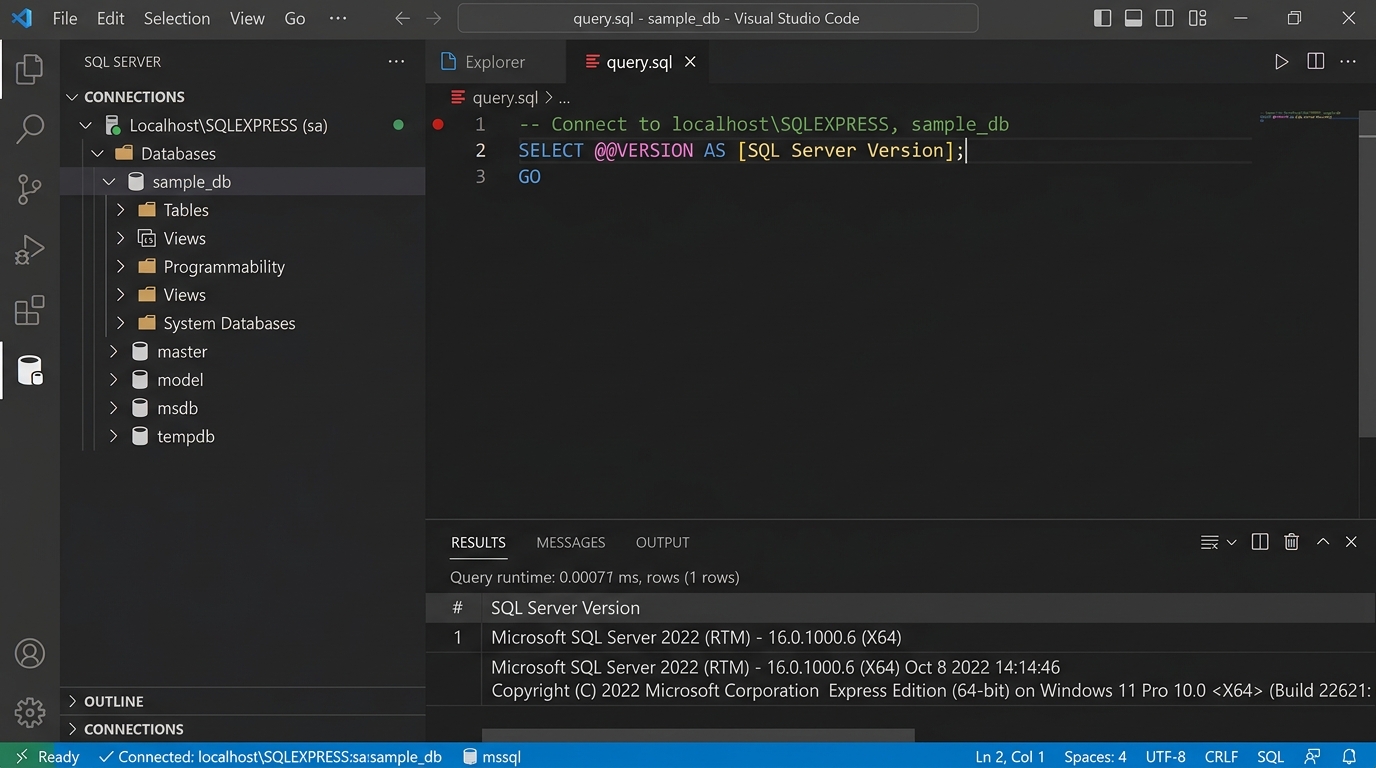Open the Explorer view in activity bar
Screen dimensions: 1376x768
(30, 69)
